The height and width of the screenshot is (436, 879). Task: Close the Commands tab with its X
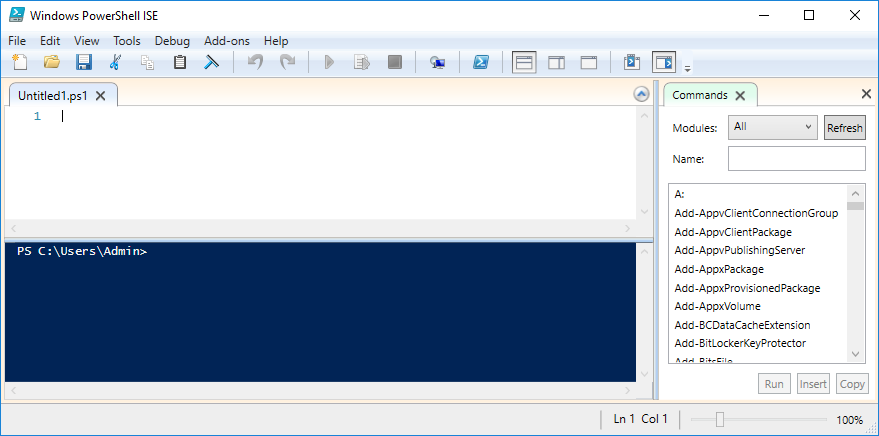(740, 96)
